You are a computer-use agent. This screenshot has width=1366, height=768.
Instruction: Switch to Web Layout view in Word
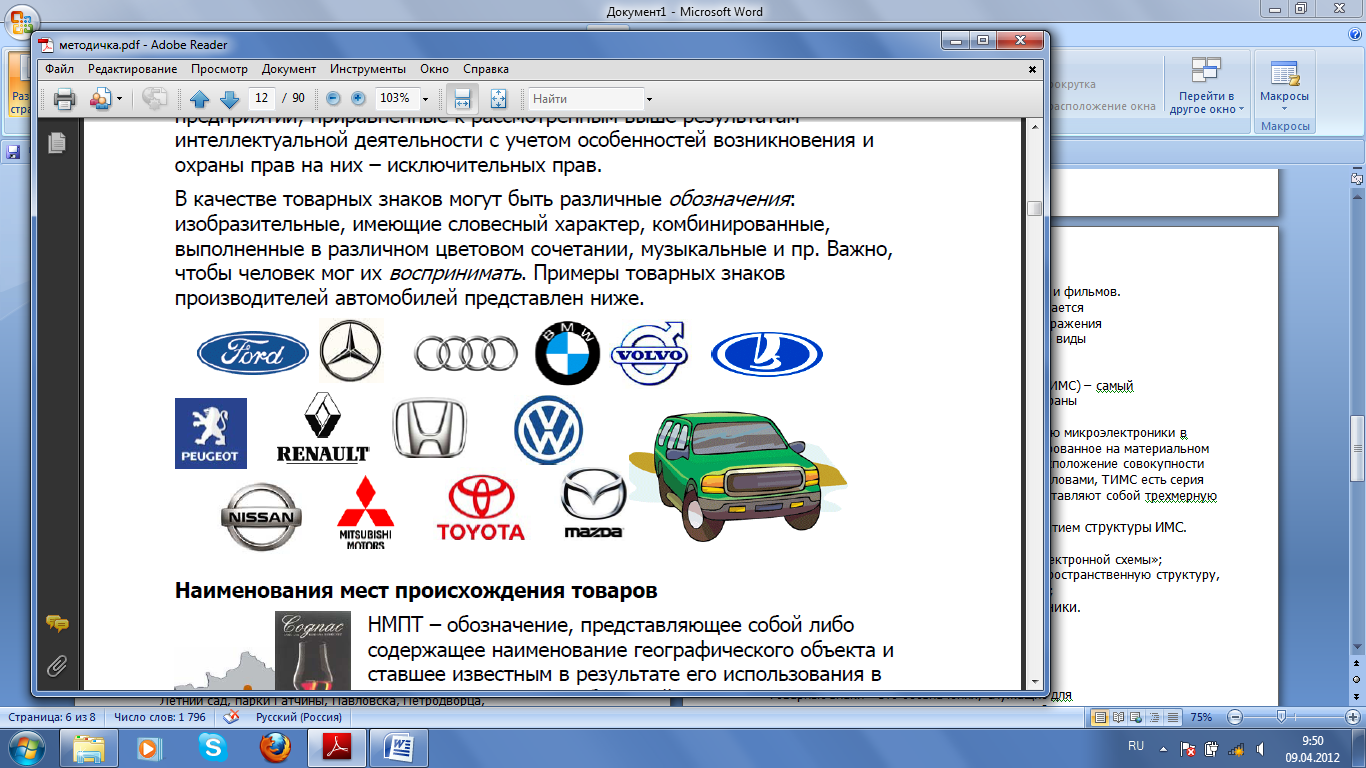1137,717
